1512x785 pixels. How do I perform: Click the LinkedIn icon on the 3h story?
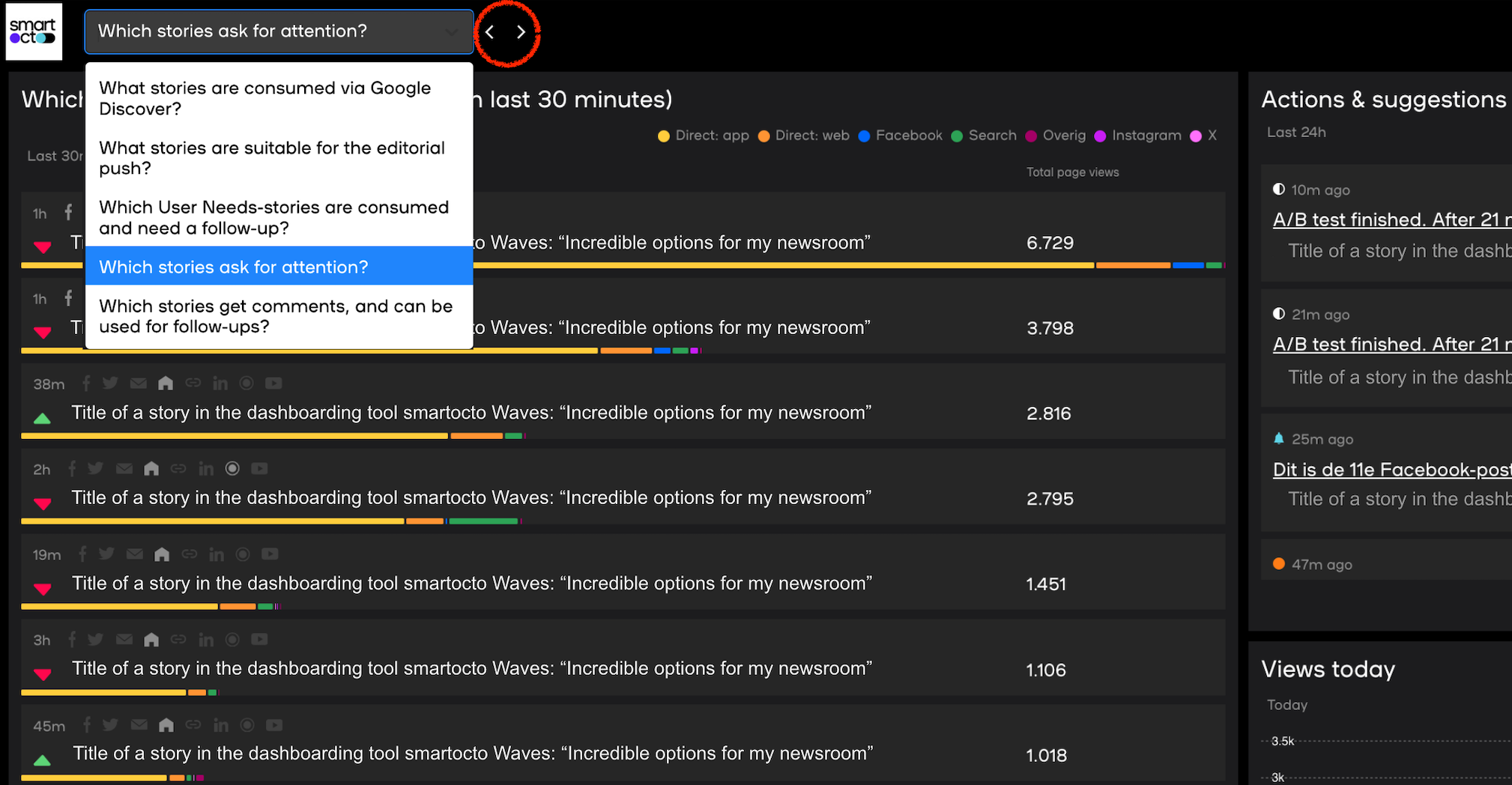(206, 639)
